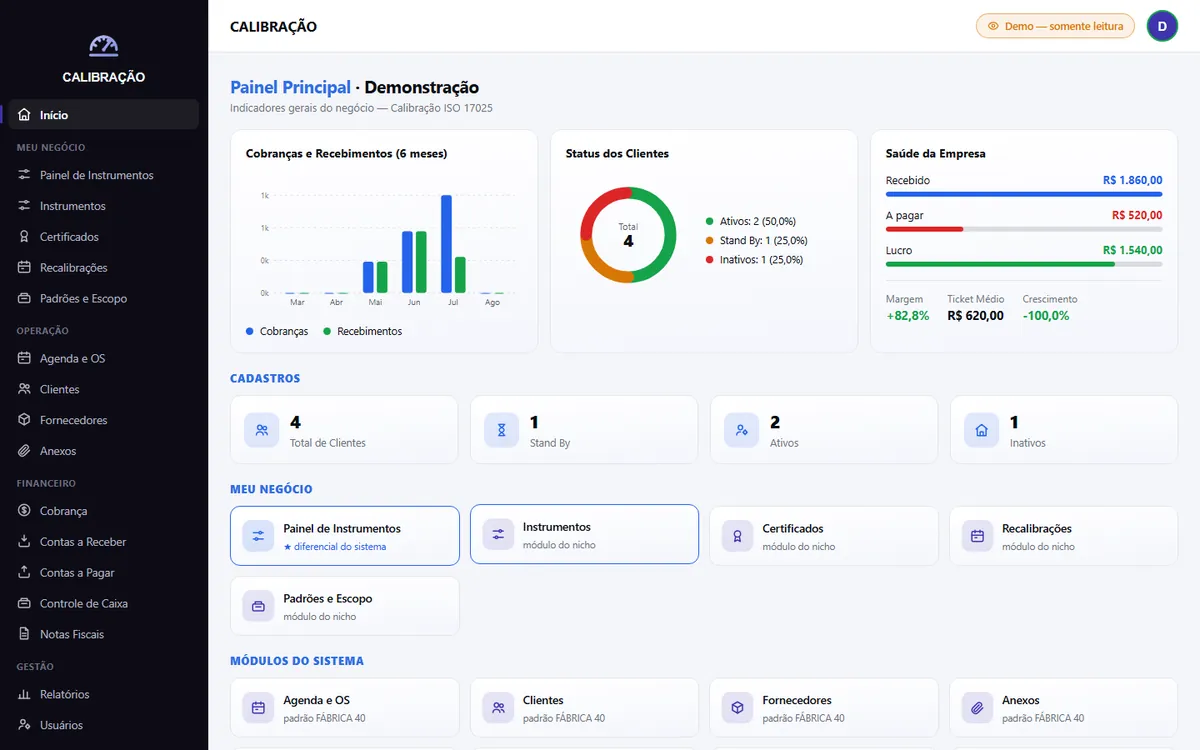Screen dimensions: 1200x750
Task: Click the Crescimento -100,0% value
Action: point(1046,316)
